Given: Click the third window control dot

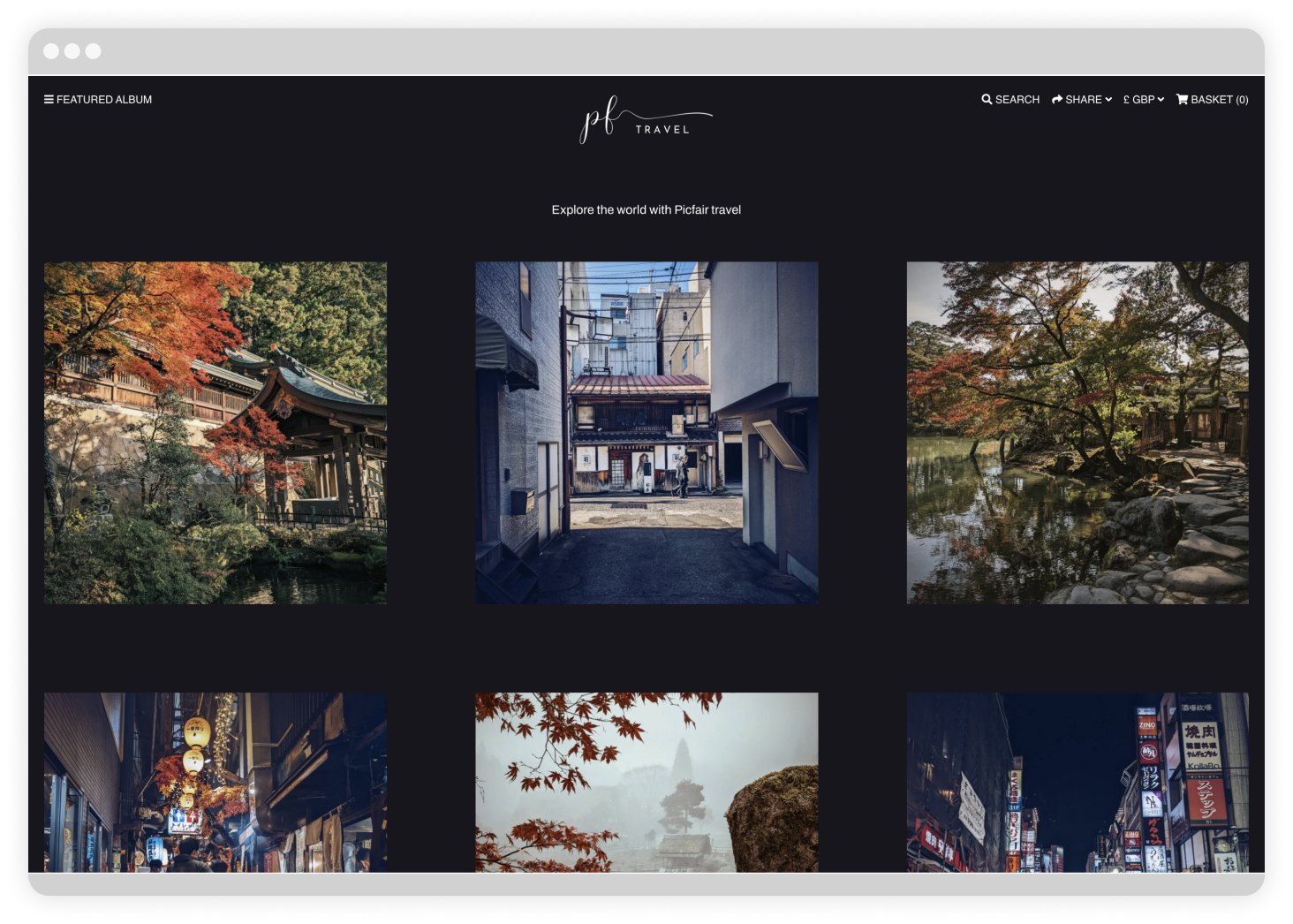Looking at the screenshot, I should (93, 51).
